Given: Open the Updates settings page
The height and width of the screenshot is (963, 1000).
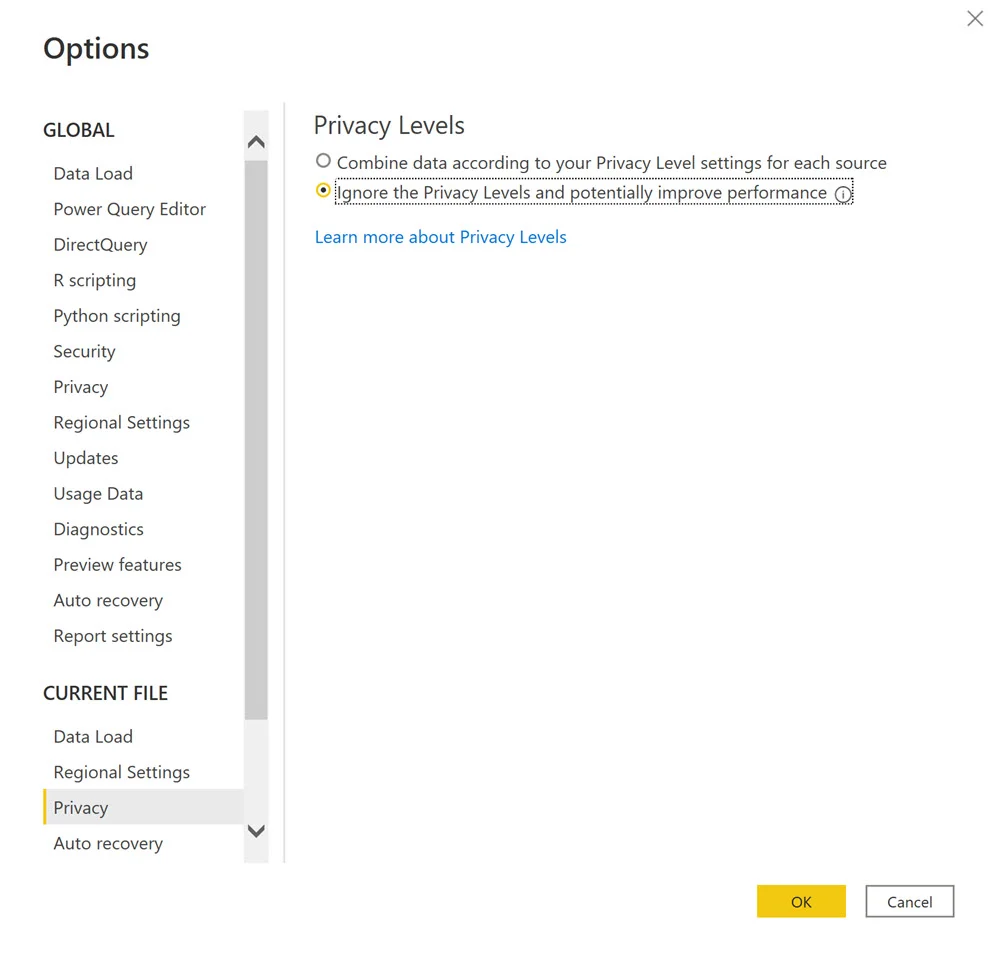Looking at the screenshot, I should (x=86, y=458).
